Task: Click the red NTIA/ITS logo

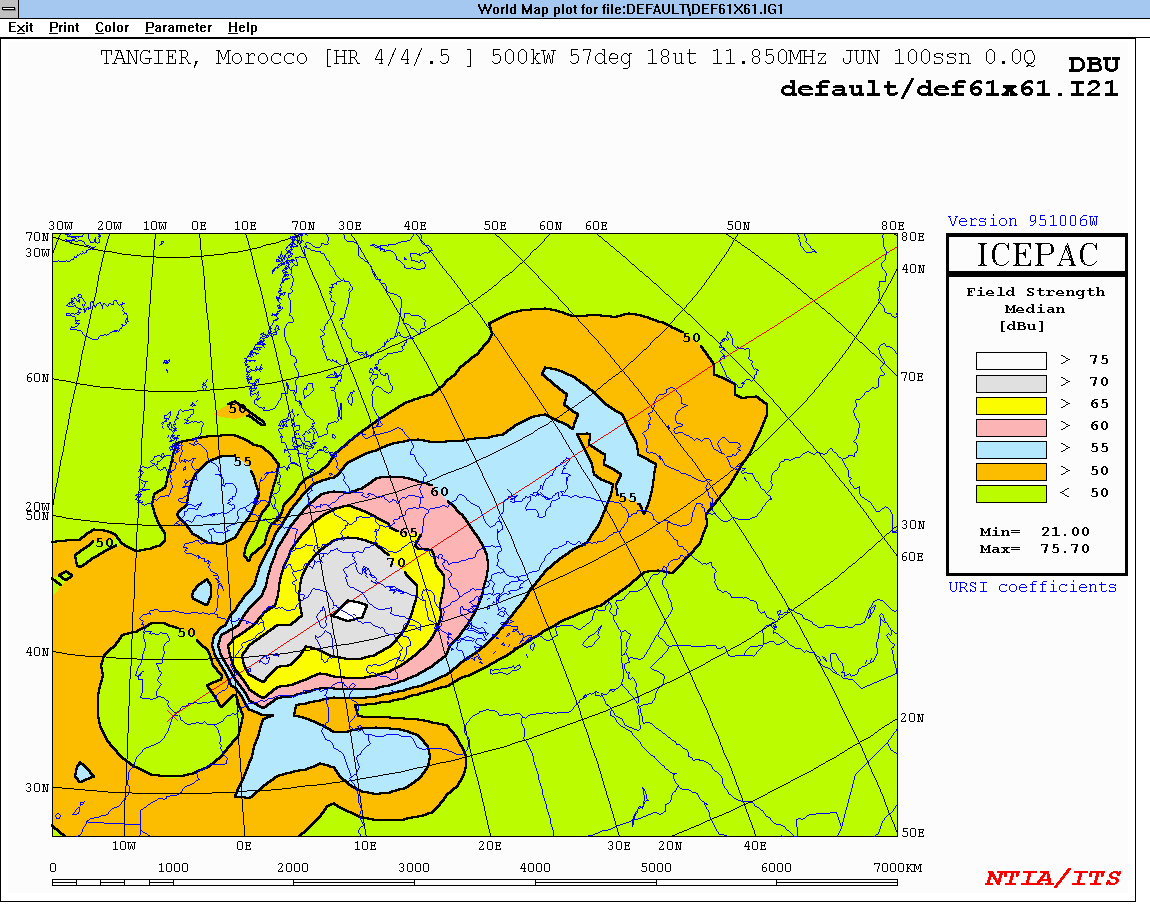Action: (x=1052, y=878)
